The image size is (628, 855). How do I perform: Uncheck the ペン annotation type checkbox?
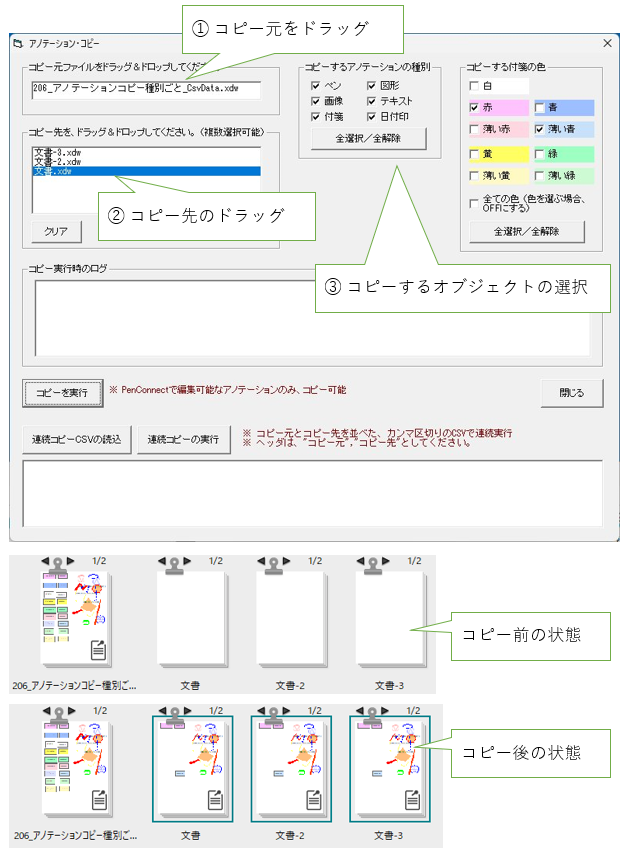coord(316,86)
